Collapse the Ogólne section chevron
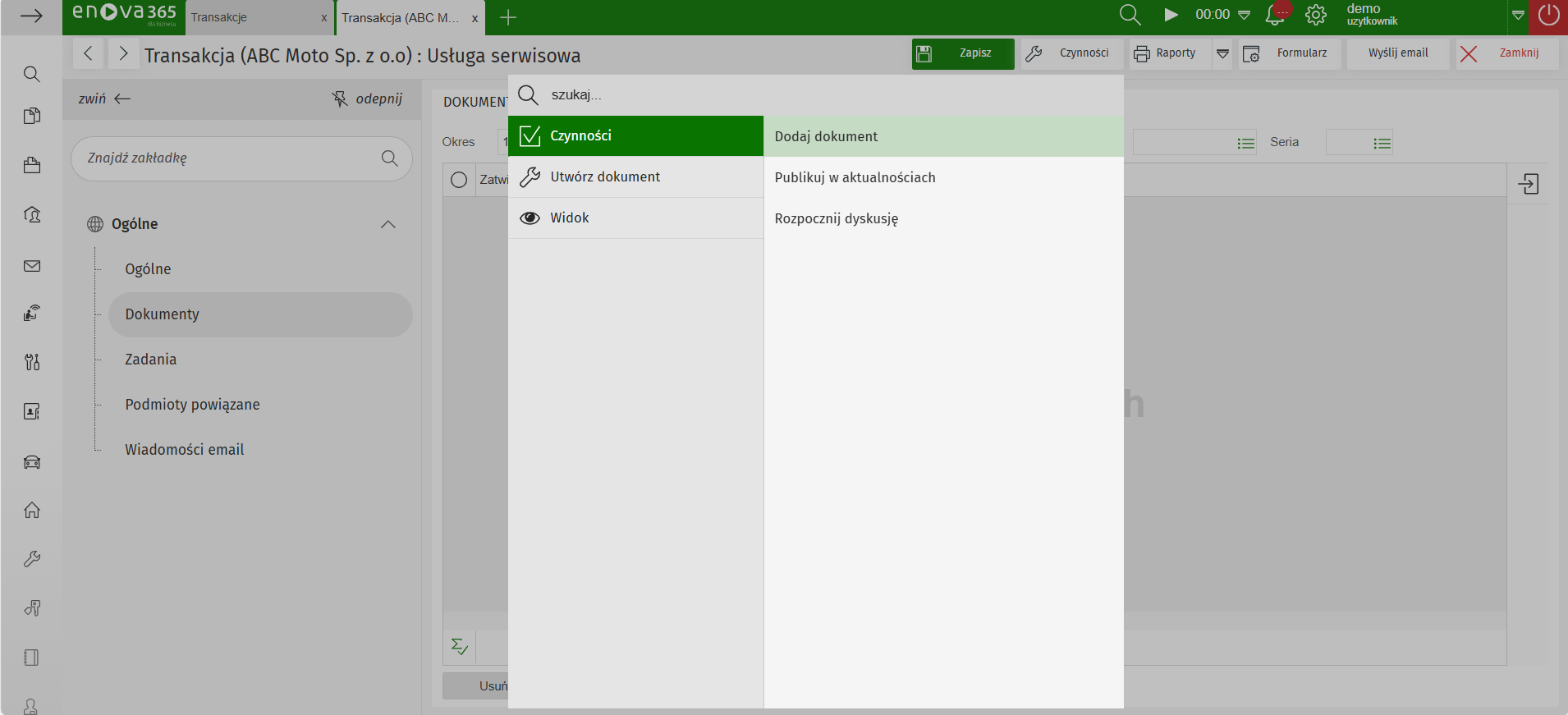Viewport: 1568px width, 715px height. (x=388, y=224)
